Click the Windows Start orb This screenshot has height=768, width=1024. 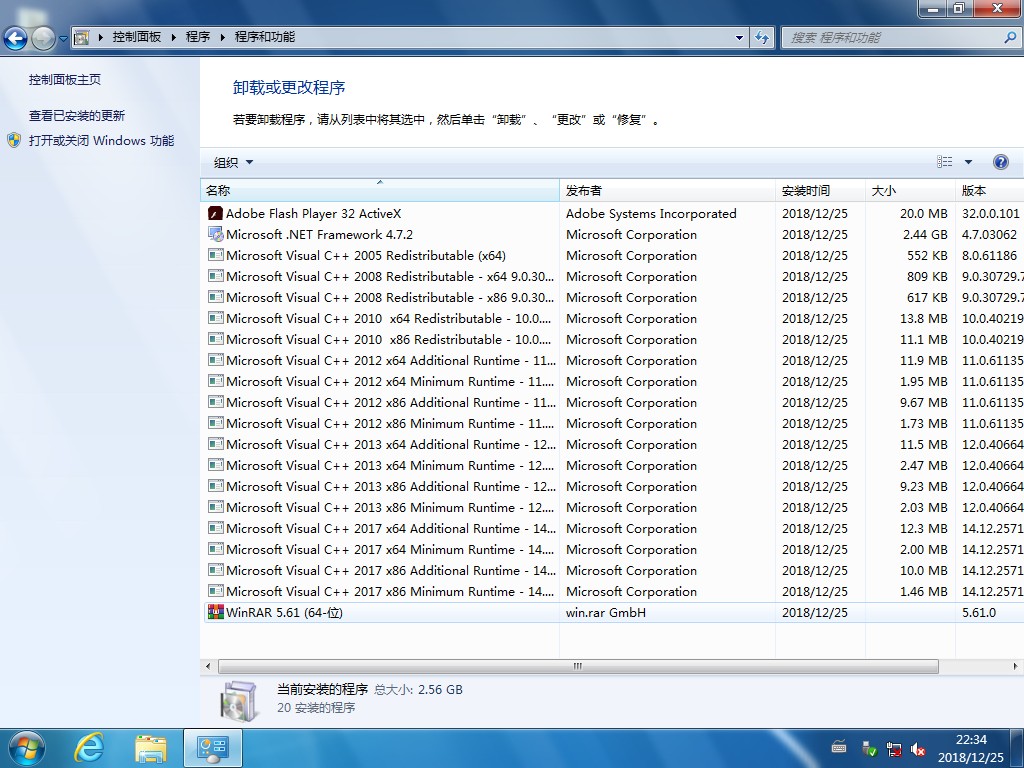point(26,747)
